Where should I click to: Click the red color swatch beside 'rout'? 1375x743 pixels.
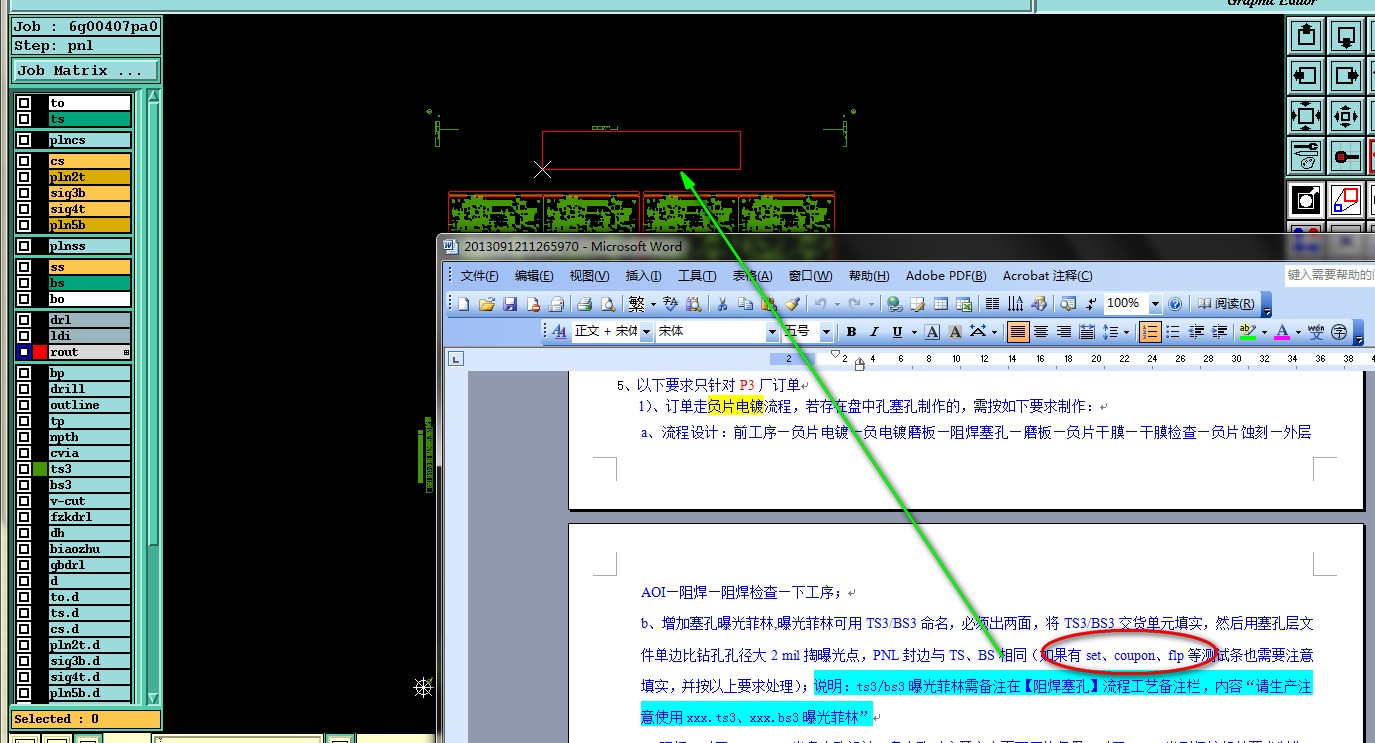tap(40, 352)
